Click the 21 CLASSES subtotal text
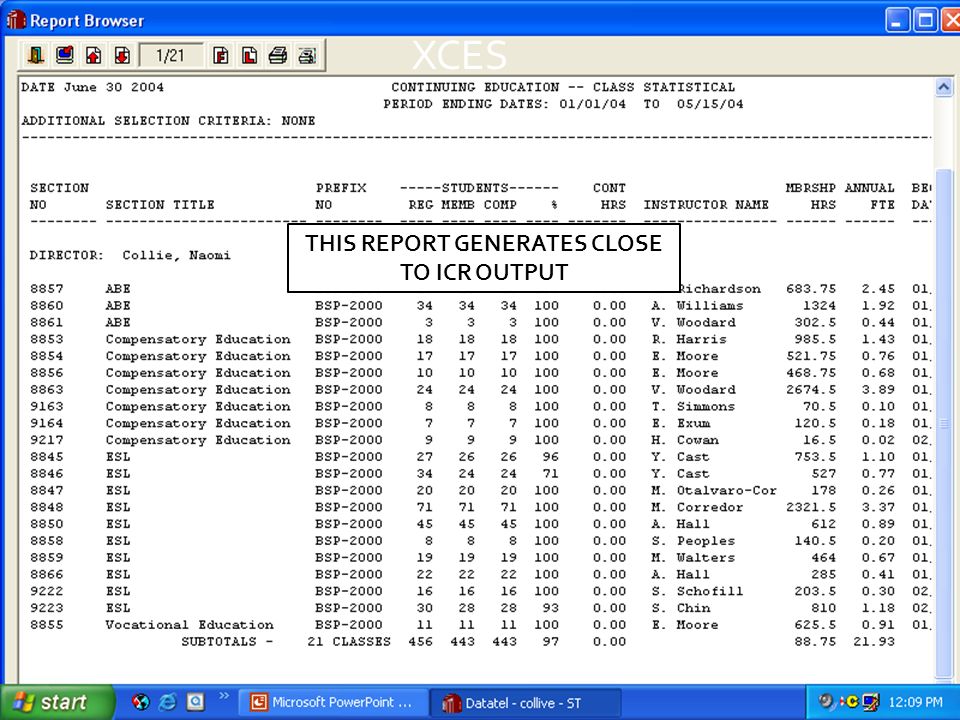The width and height of the screenshot is (960, 720). tap(349, 642)
